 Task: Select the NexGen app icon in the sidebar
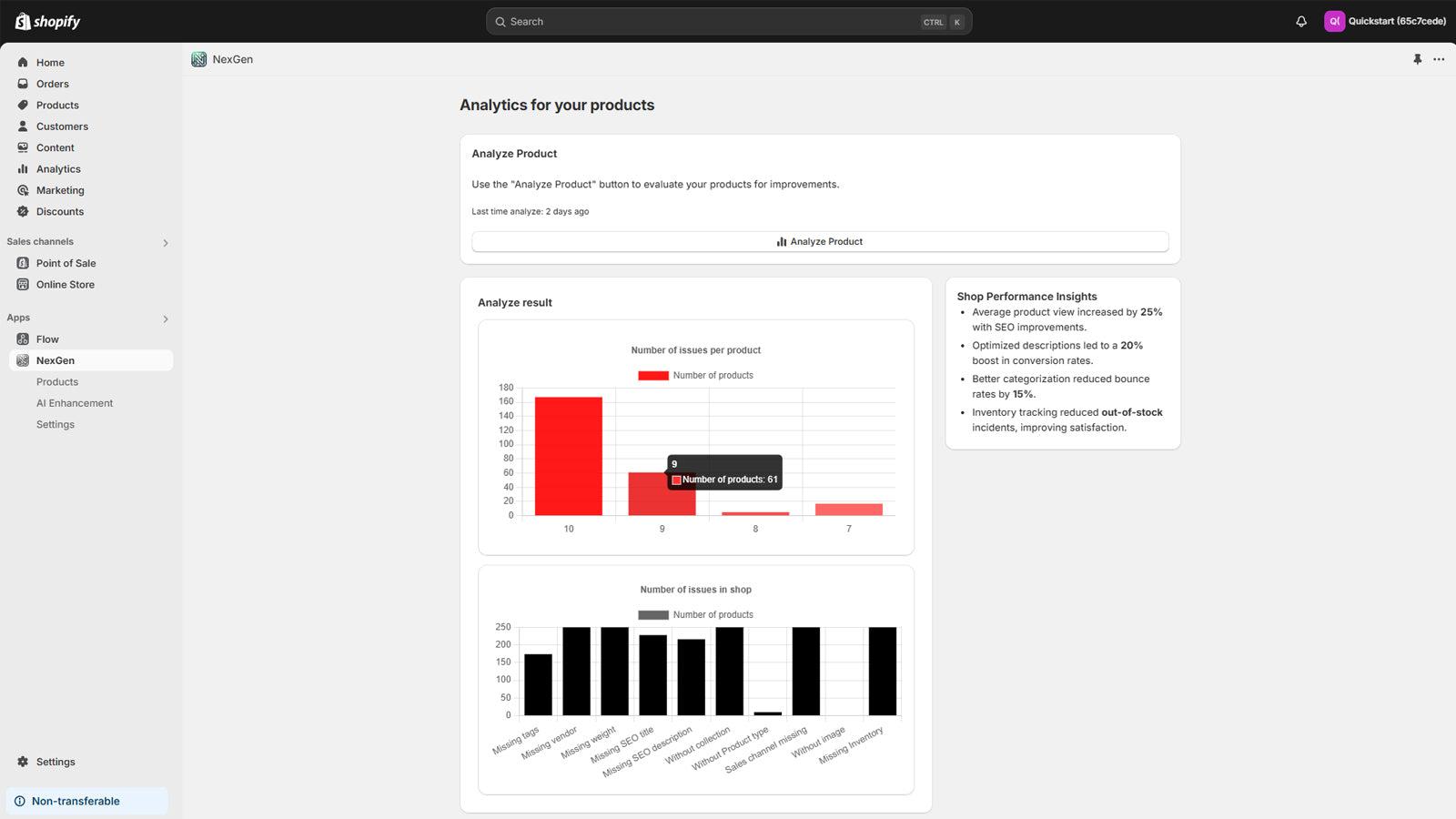pyautogui.click(x=22, y=360)
